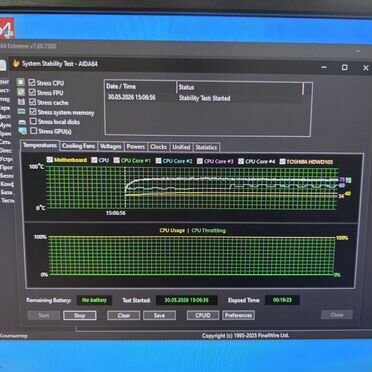
Task: Toggle the CPU Core #3 graph checkbox
Action: tap(200, 161)
